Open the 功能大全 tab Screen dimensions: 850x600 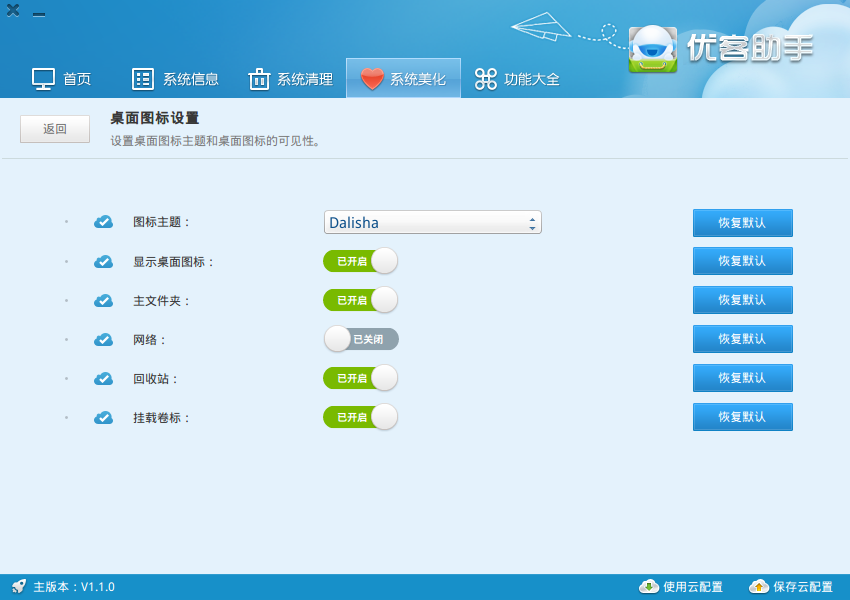pos(517,79)
